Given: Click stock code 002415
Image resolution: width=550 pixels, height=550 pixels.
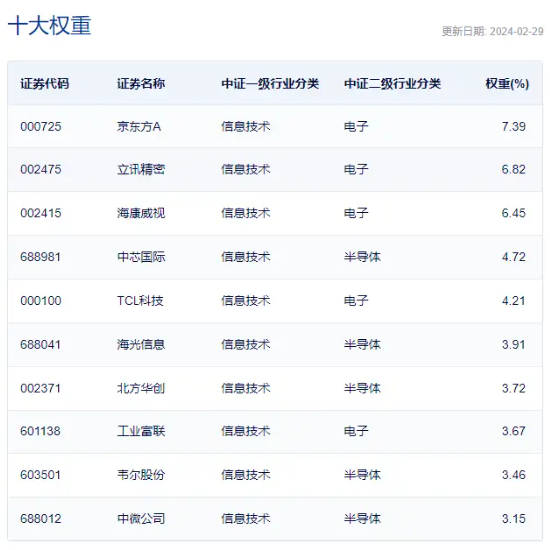Looking at the screenshot, I should 41,213.
